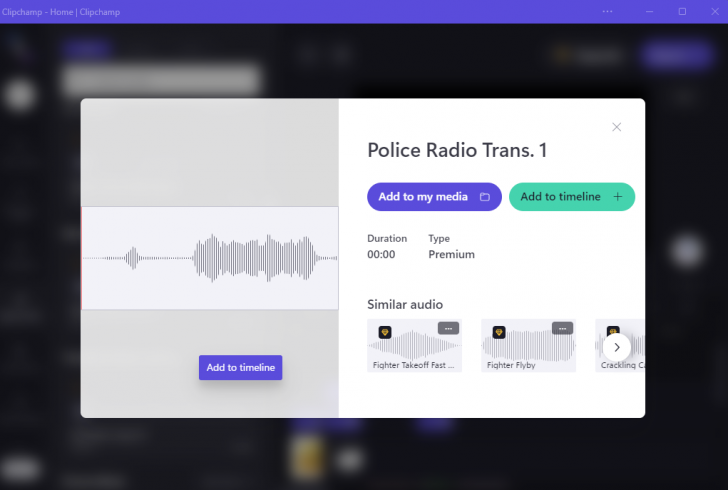
Task: Click the Add to my media button
Action: tap(434, 196)
